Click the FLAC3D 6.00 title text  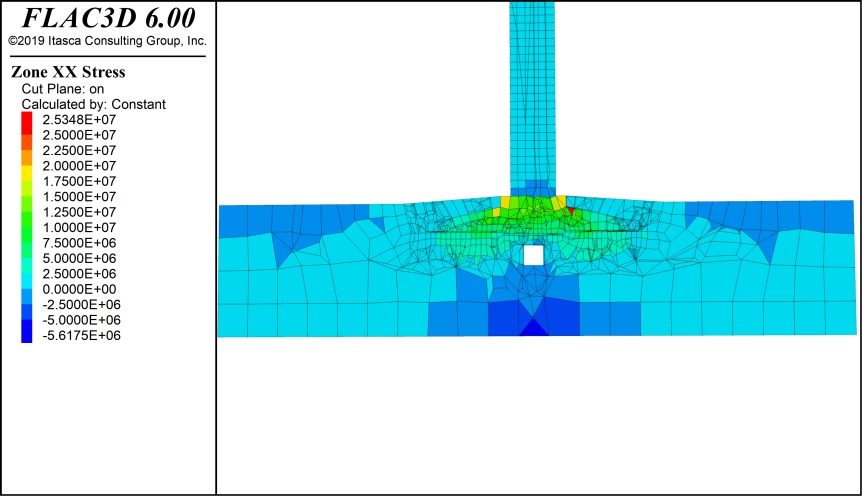pos(108,18)
